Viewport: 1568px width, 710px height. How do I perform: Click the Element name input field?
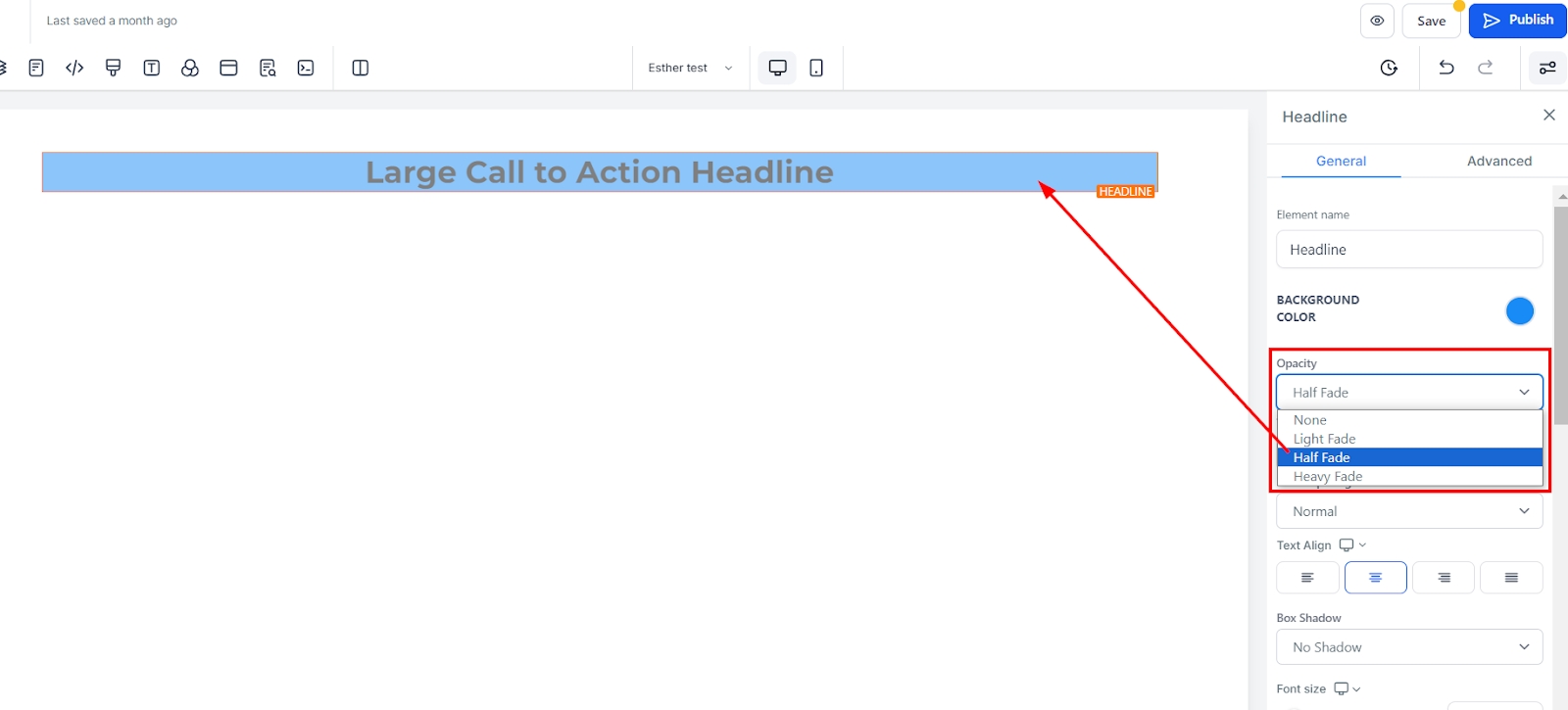coord(1408,250)
